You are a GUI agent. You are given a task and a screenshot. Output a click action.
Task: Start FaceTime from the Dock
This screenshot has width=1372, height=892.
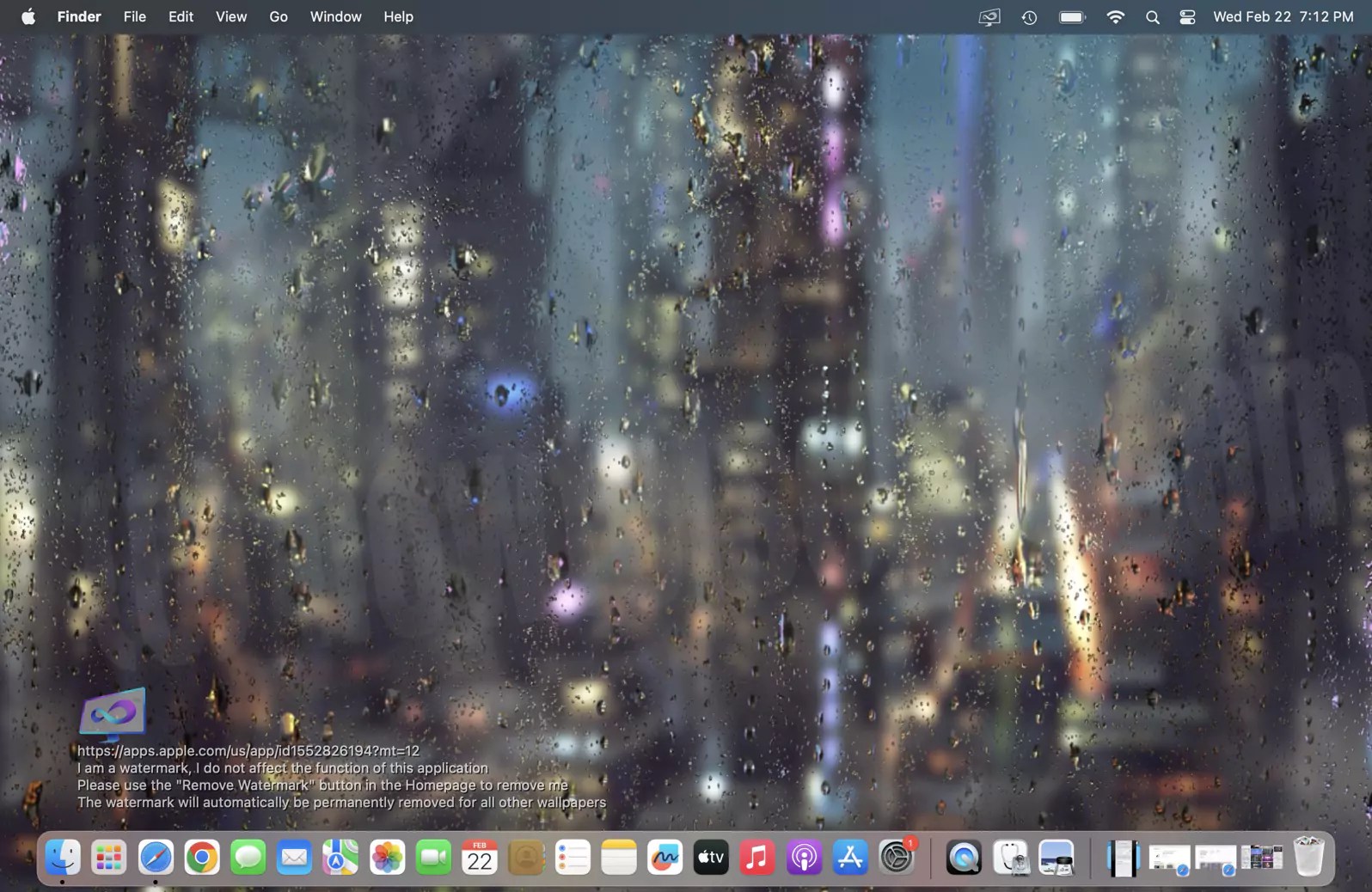[x=433, y=858]
